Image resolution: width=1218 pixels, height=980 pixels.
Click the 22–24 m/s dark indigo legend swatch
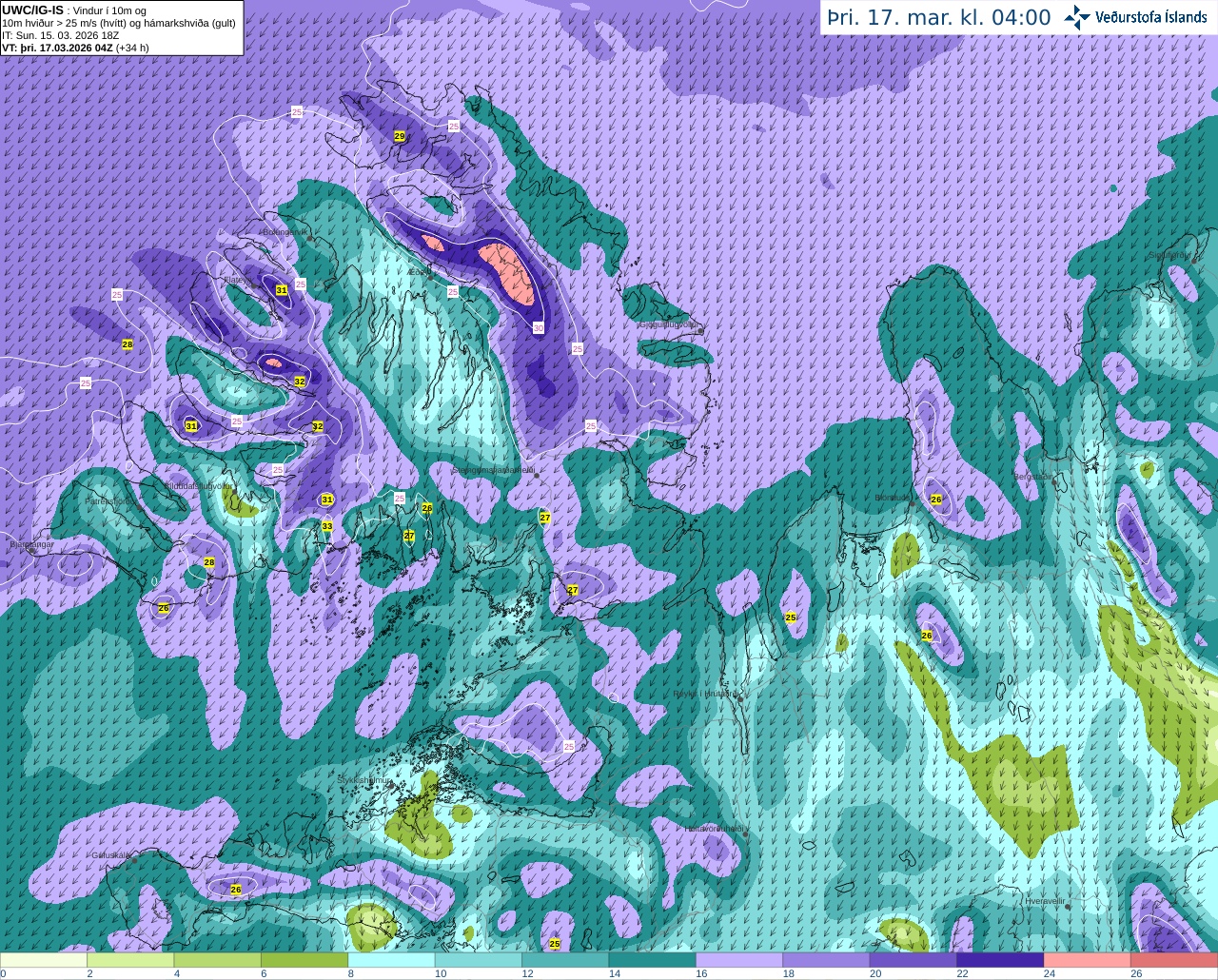click(1000, 960)
